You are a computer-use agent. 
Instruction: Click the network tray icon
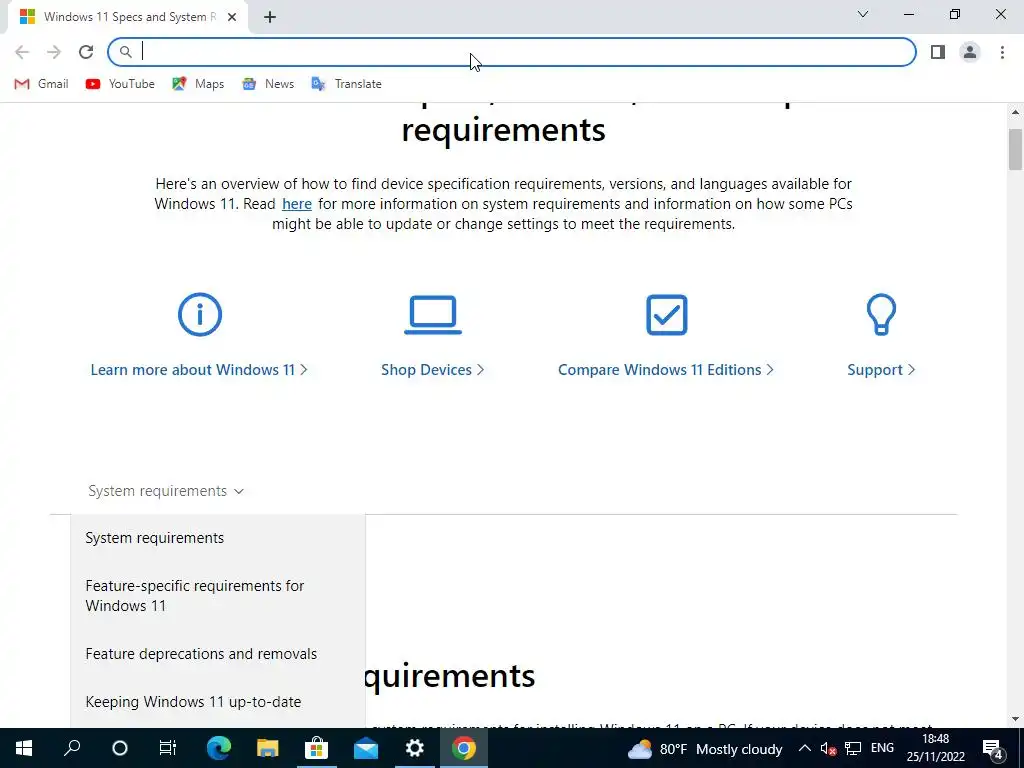853,749
